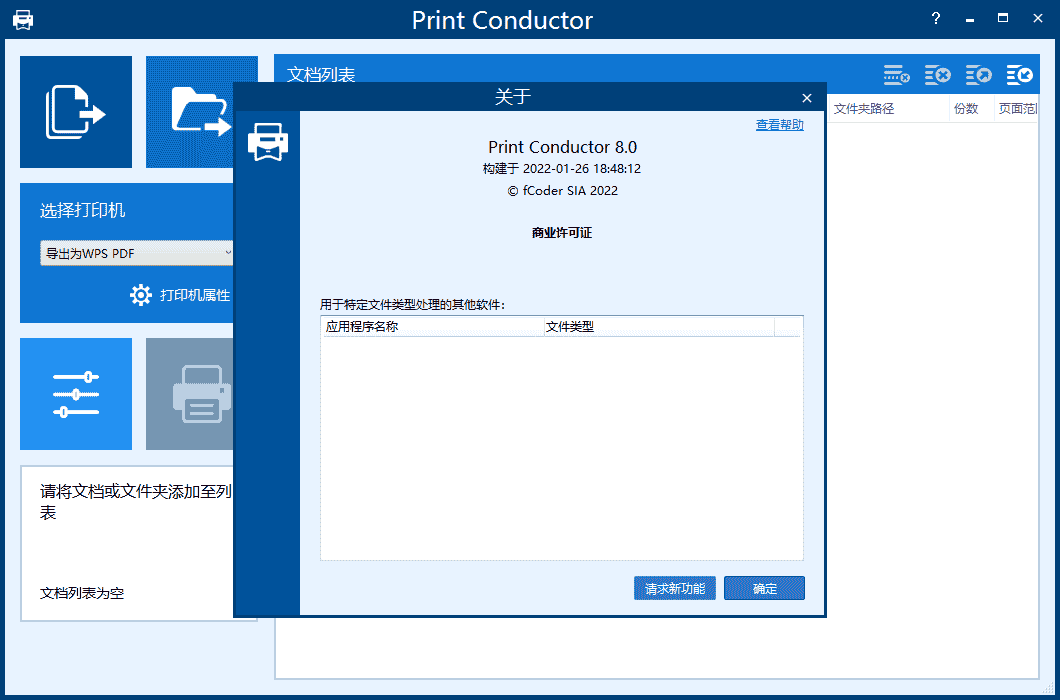Viewport: 1060px width, 700px height.
Task: Click the gear icon for printer properties
Action: [141, 295]
